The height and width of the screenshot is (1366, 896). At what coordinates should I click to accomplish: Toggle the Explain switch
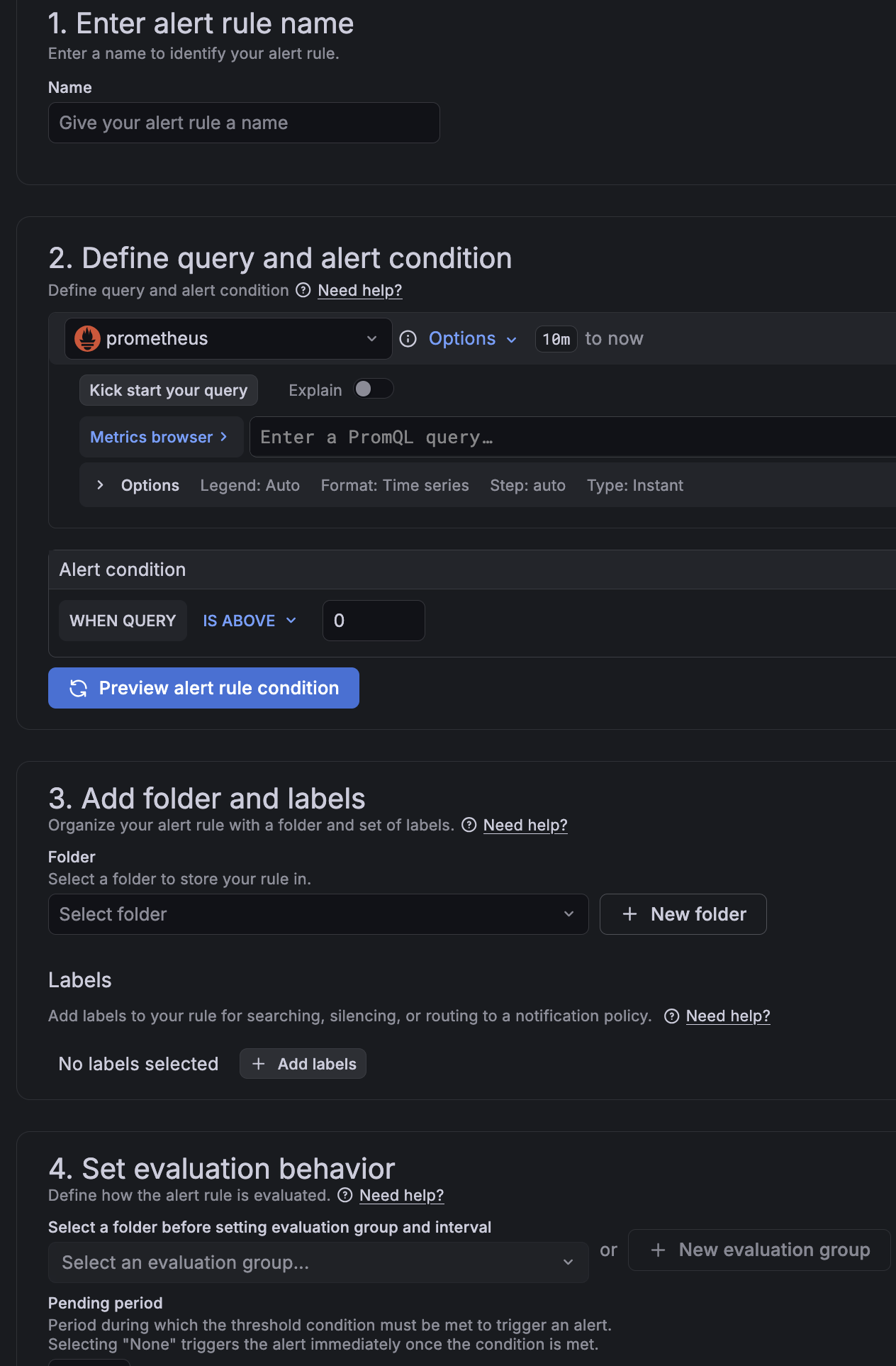click(x=374, y=389)
